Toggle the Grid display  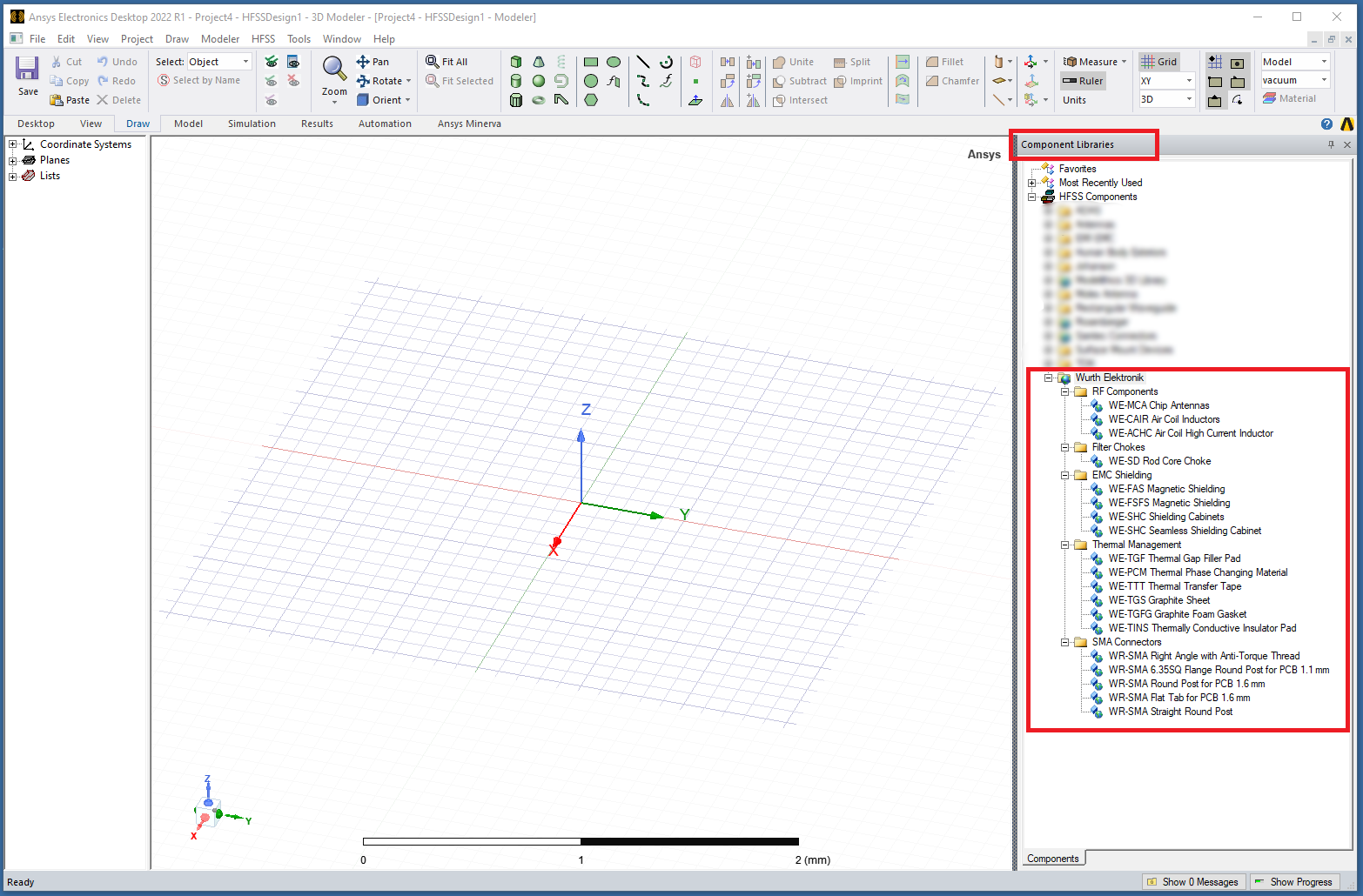click(x=1160, y=62)
